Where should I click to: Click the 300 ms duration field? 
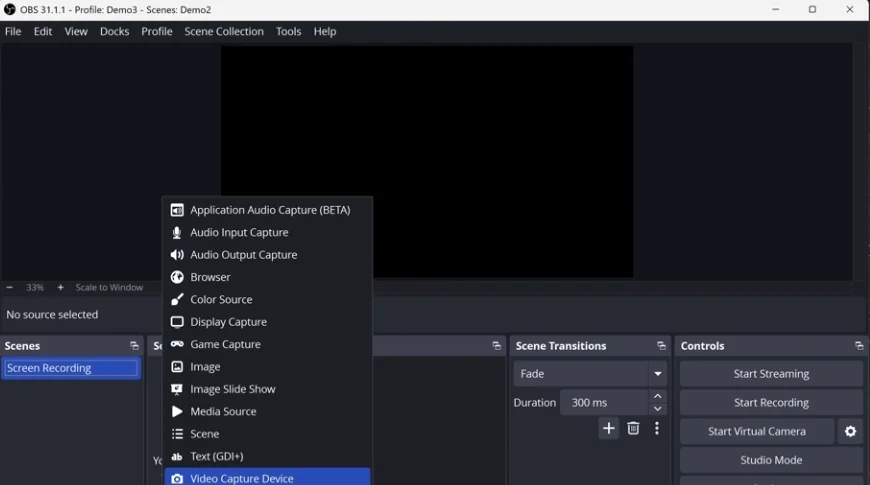pos(604,403)
